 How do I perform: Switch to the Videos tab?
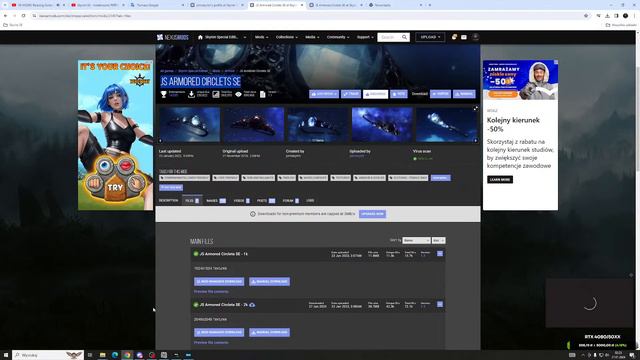(242, 201)
